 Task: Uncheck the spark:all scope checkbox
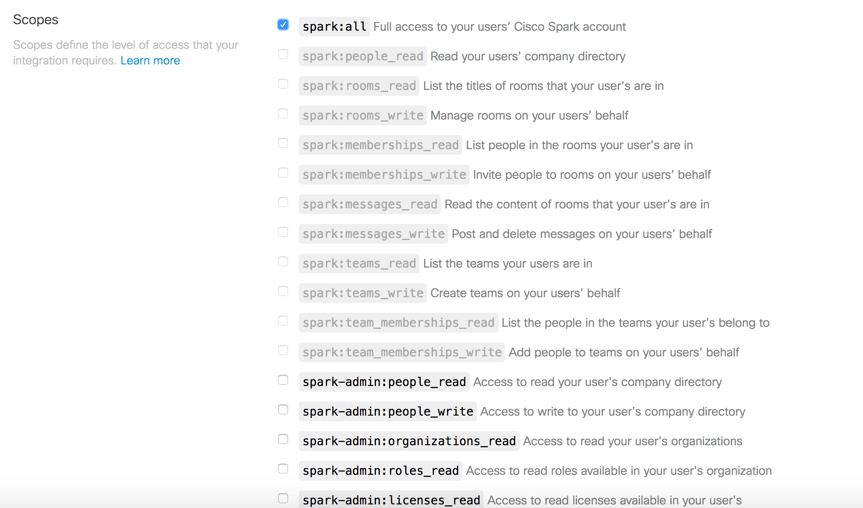(x=283, y=25)
